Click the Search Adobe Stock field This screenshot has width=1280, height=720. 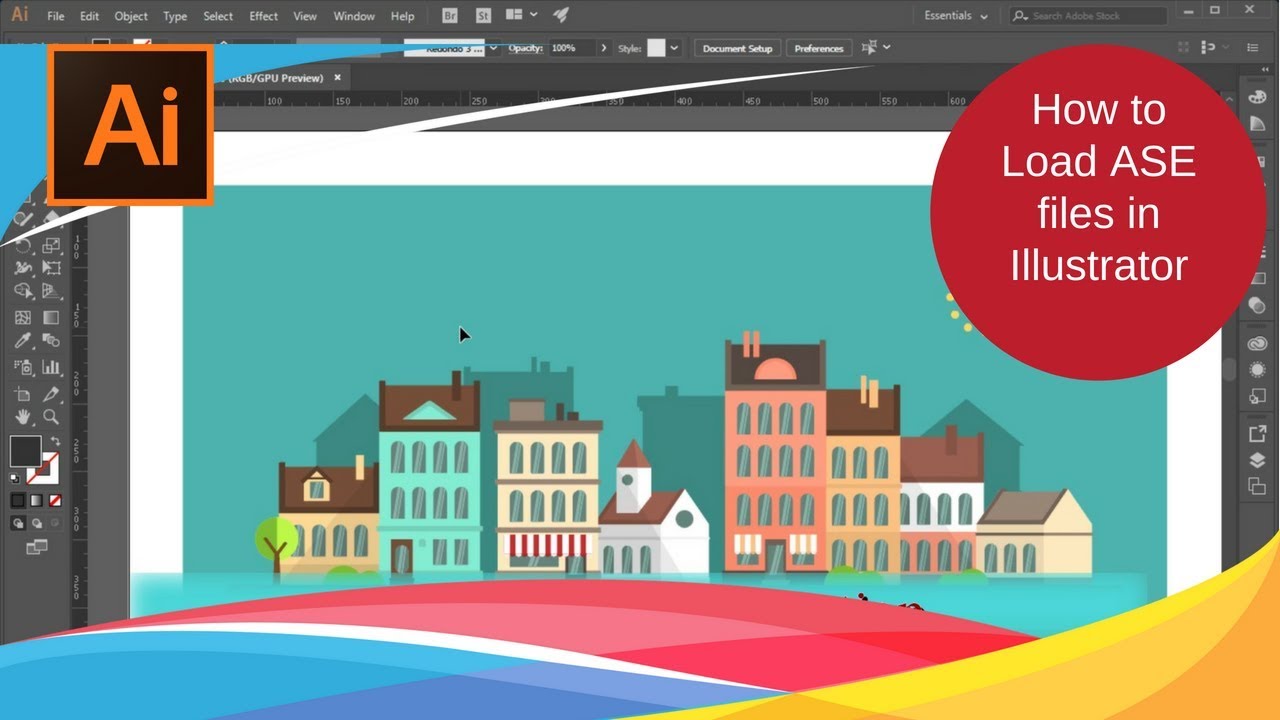[x=1088, y=16]
